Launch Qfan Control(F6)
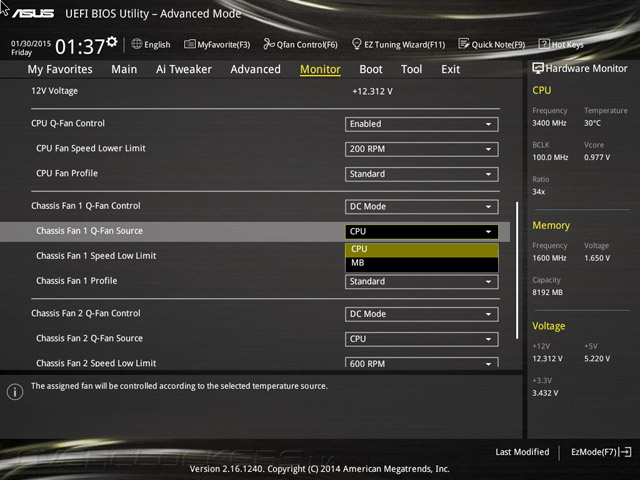The width and height of the screenshot is (640, 480). point(300,44)
